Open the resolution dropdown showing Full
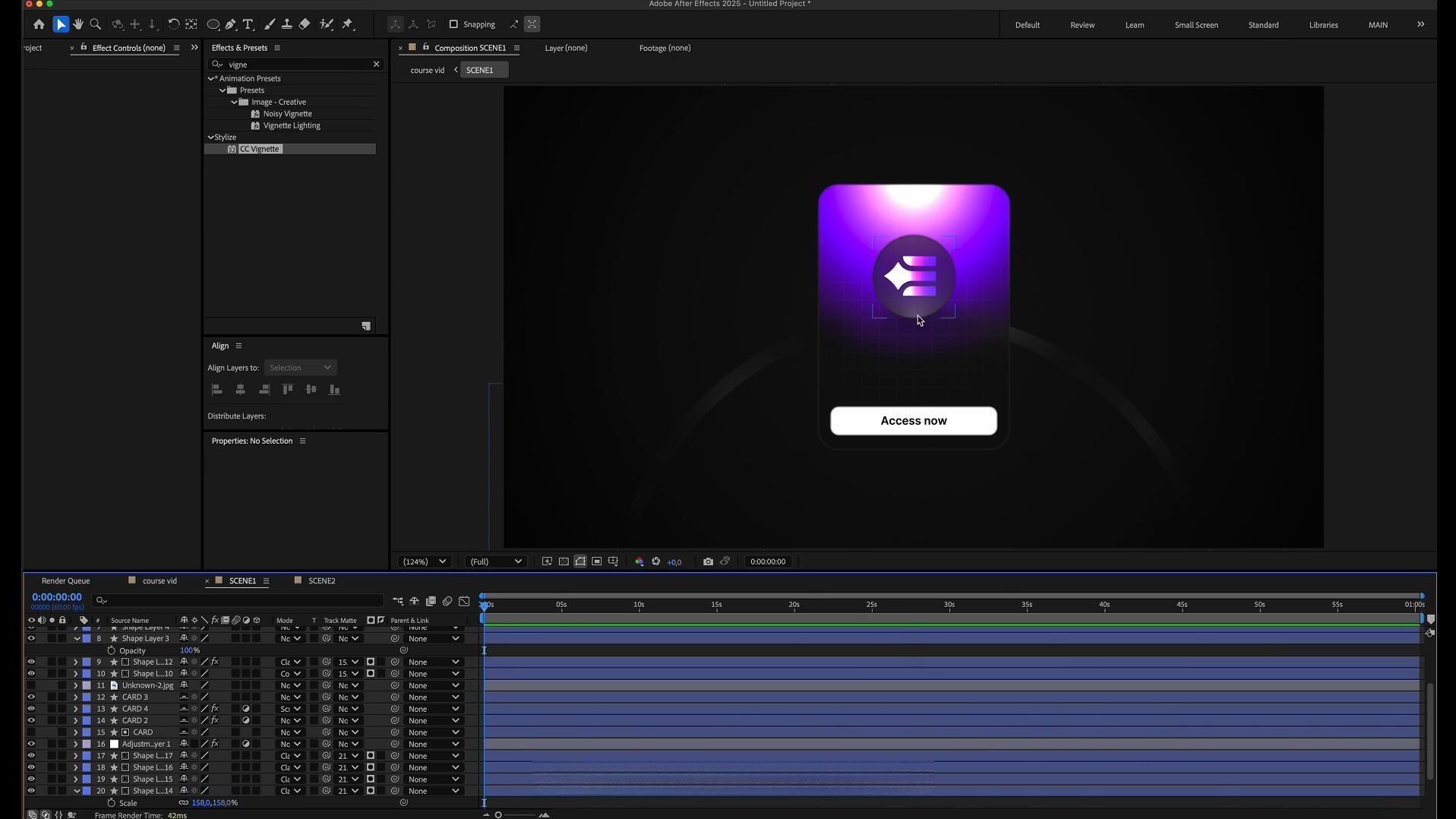This screenshot has height=819, width=1456. tap(495, 561)
